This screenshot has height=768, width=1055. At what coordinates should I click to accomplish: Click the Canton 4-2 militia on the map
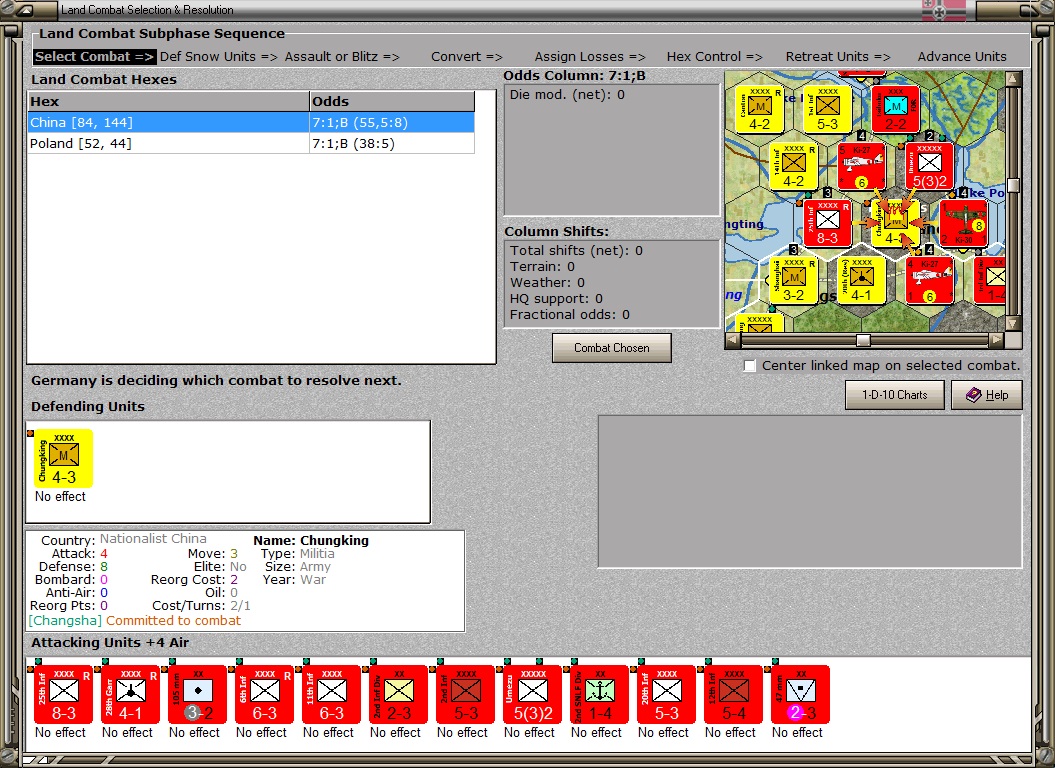pyautogui.click(x=760, y=109)
